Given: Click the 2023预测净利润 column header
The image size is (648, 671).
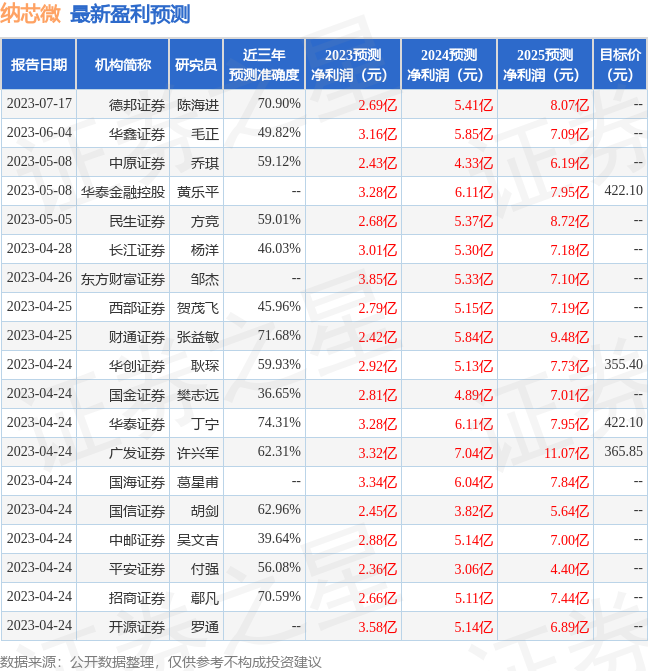Looking at the screenshot, I should click(353, 65).
